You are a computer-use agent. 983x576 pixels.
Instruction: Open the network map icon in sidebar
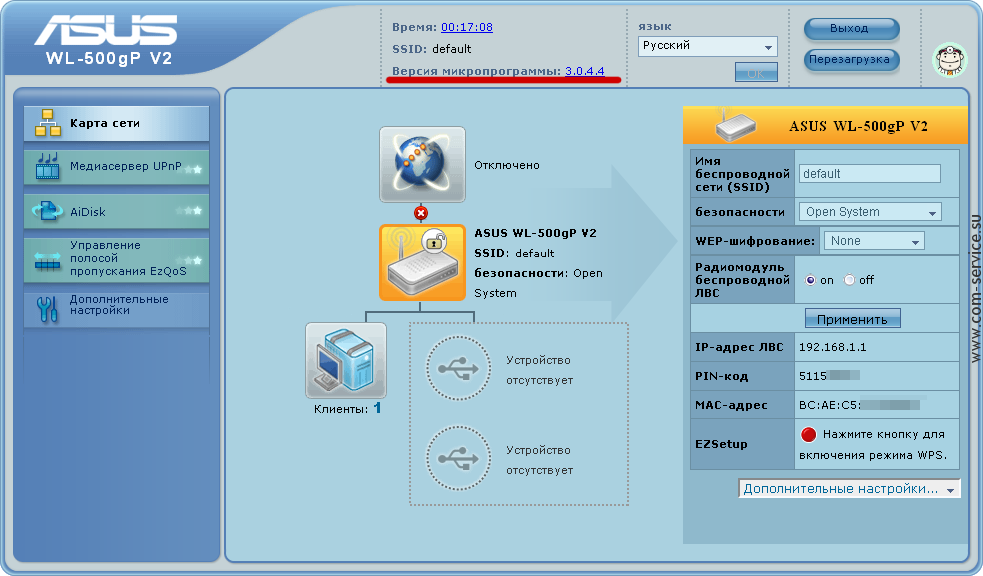pyautogui.click(x=48, y=123)
